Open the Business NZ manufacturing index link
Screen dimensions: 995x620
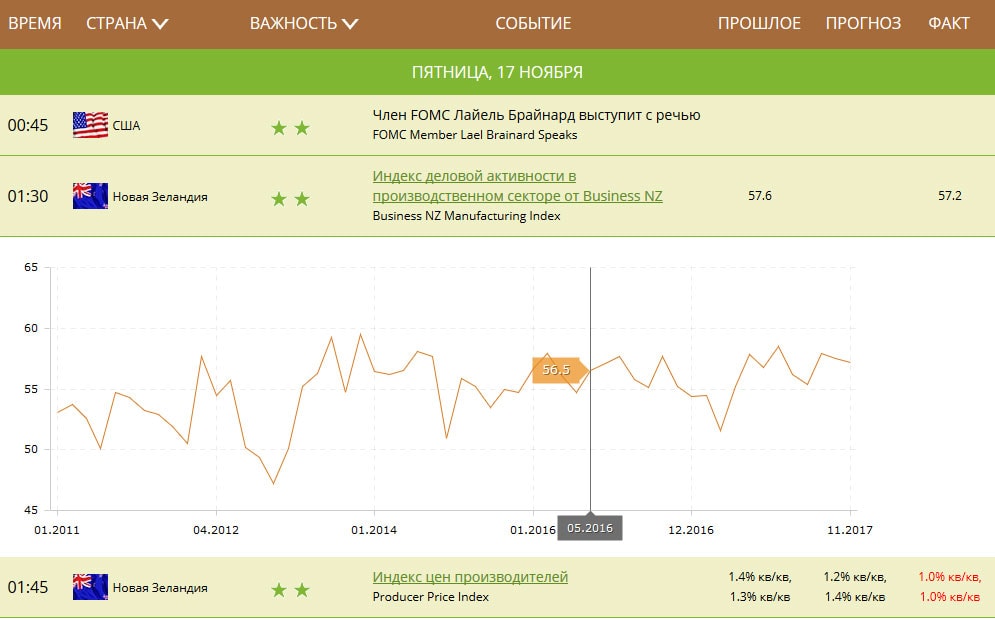pyautogui.click(x=517, y=186)
